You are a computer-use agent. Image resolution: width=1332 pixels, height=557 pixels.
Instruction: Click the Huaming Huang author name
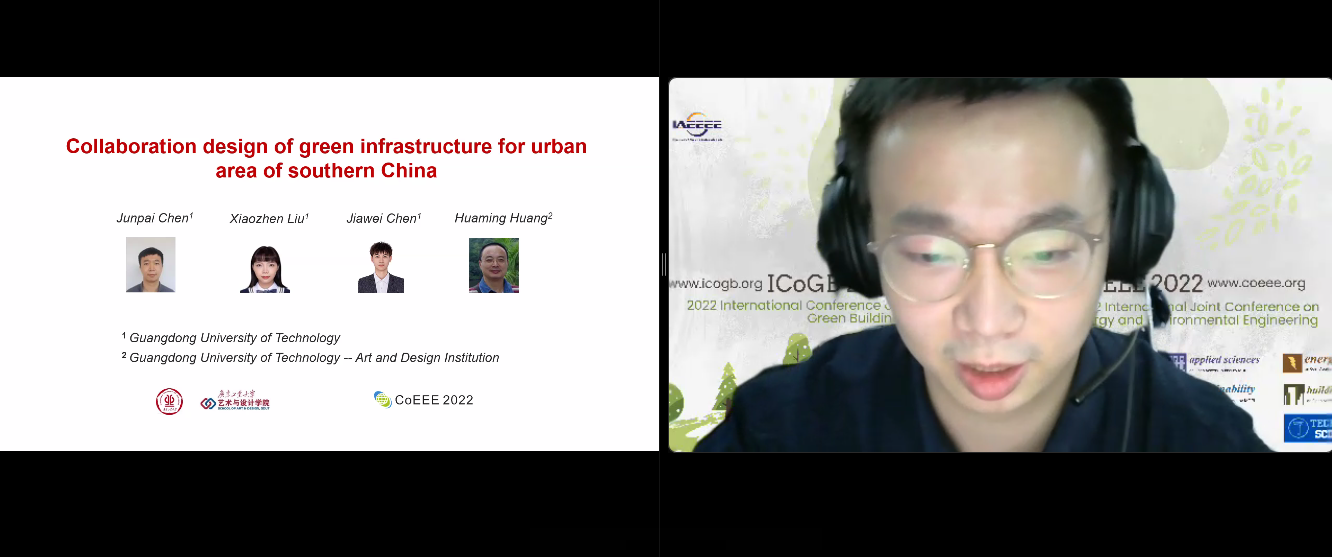pos(502,218)
